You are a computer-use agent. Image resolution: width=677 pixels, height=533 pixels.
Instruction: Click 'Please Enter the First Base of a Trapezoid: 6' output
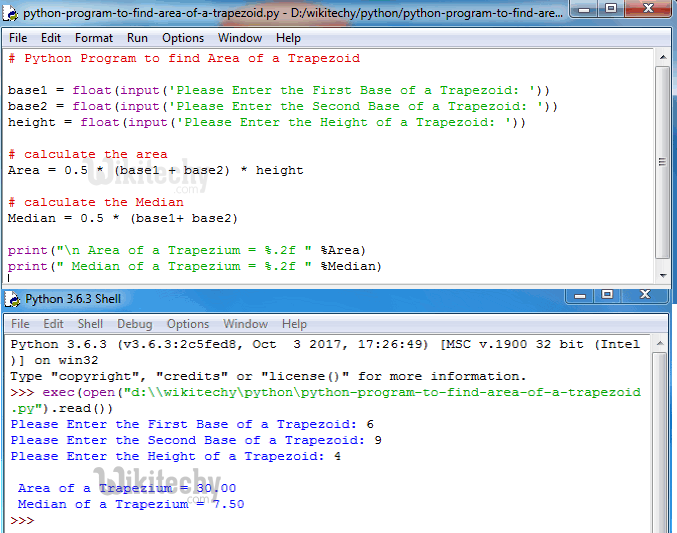(192, 425)
